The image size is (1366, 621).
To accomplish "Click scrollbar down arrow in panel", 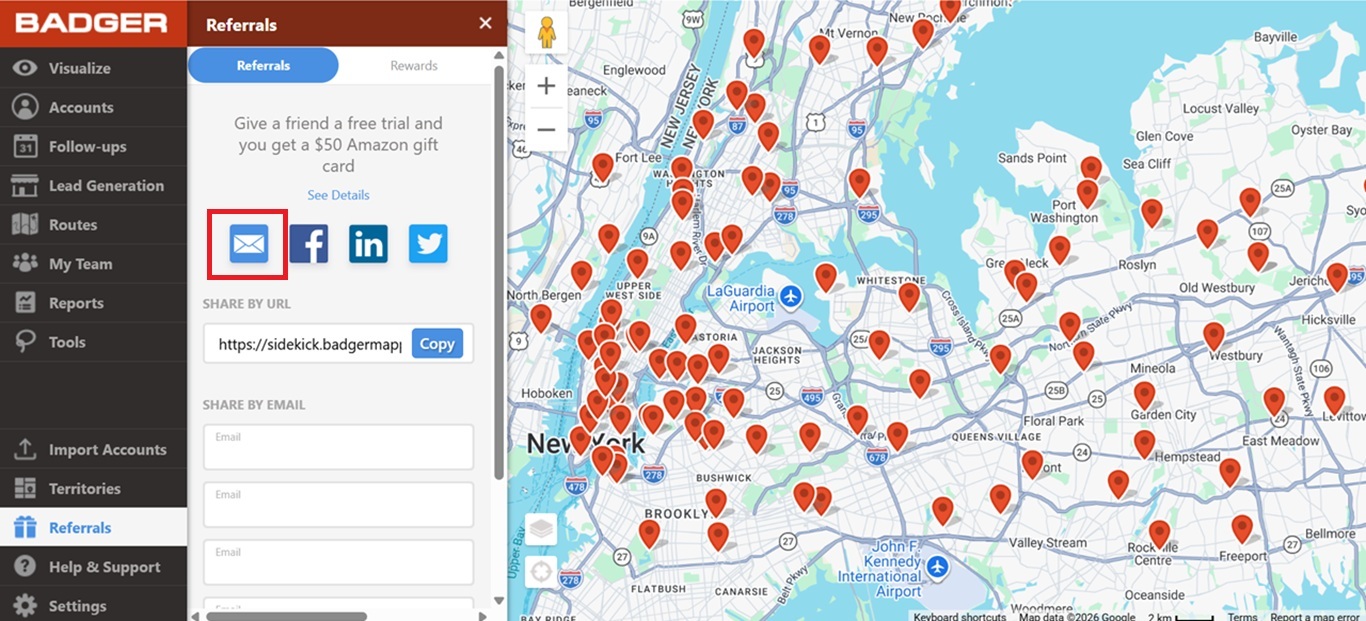I will pos(500,600).
